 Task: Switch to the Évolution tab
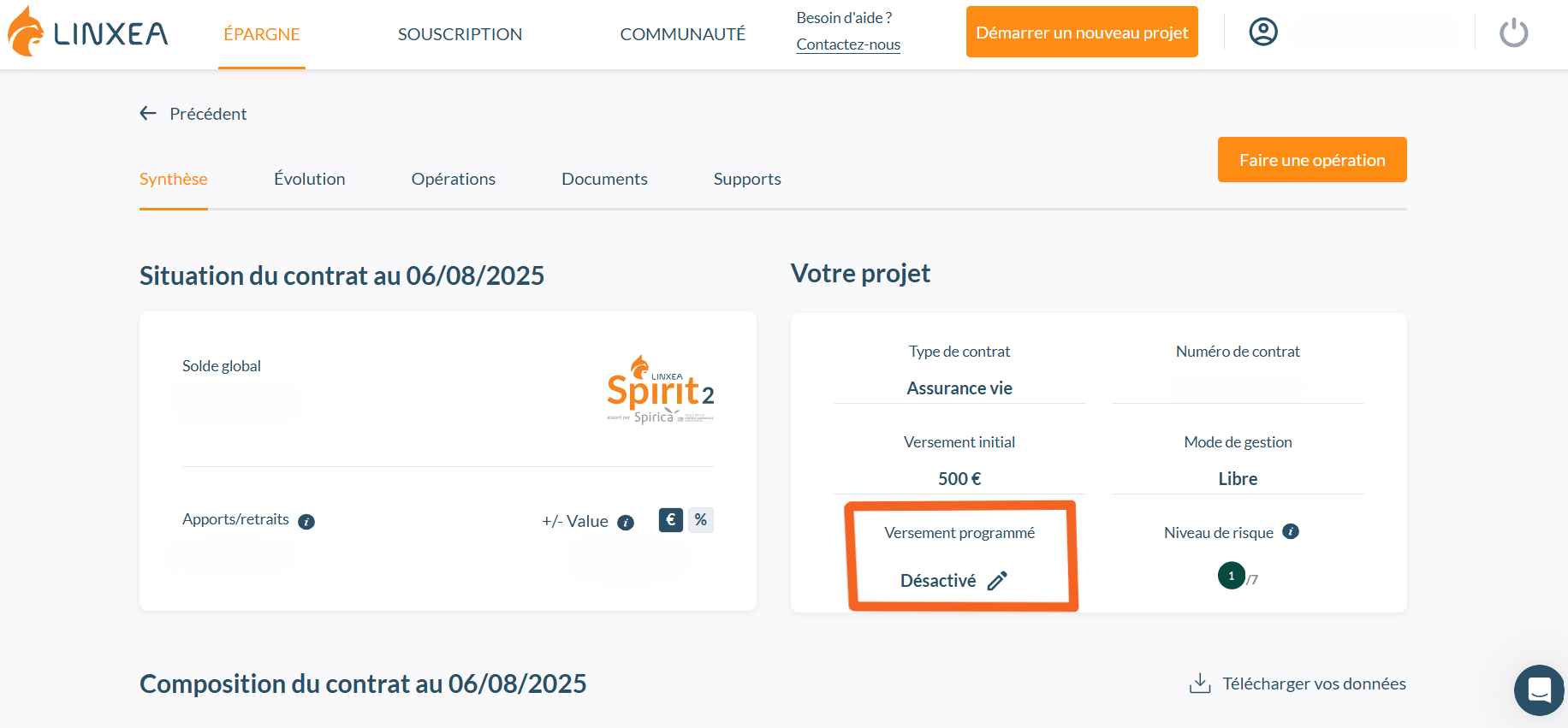coord(310,179)
